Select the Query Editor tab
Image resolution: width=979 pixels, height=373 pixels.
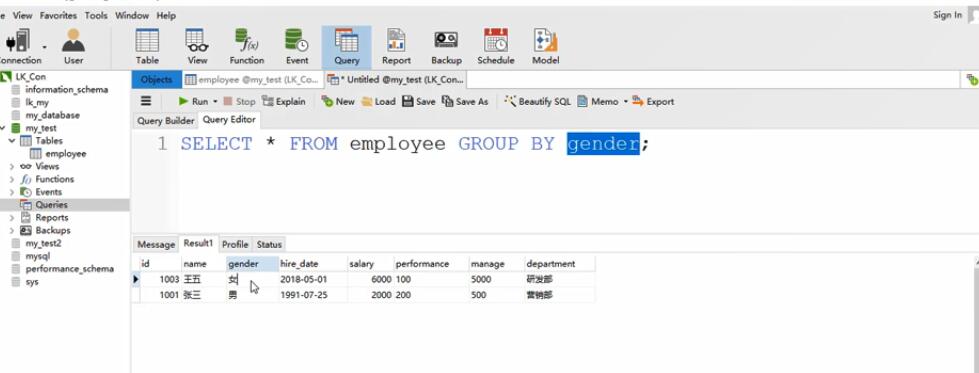coord(229,119)
